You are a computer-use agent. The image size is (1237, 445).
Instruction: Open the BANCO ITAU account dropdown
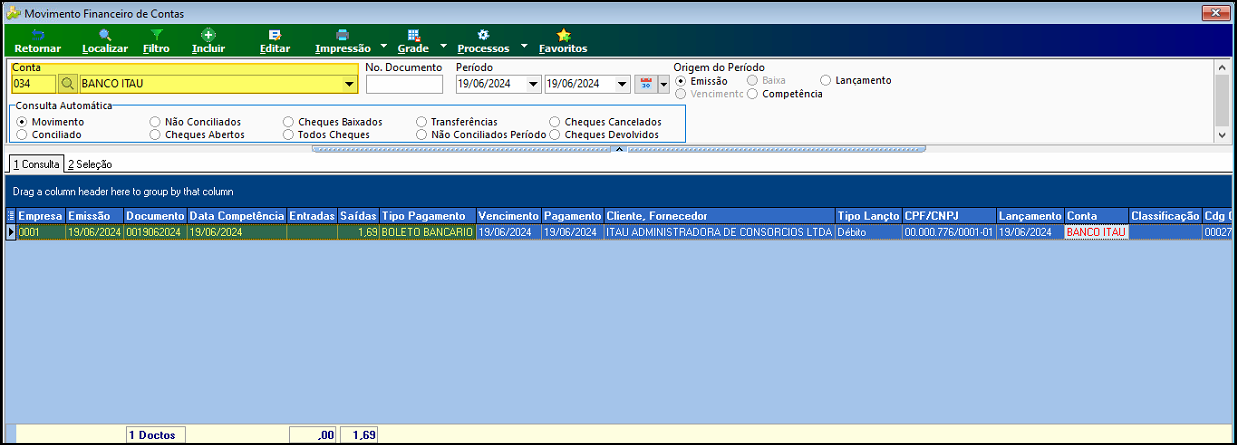pos(349,84)
